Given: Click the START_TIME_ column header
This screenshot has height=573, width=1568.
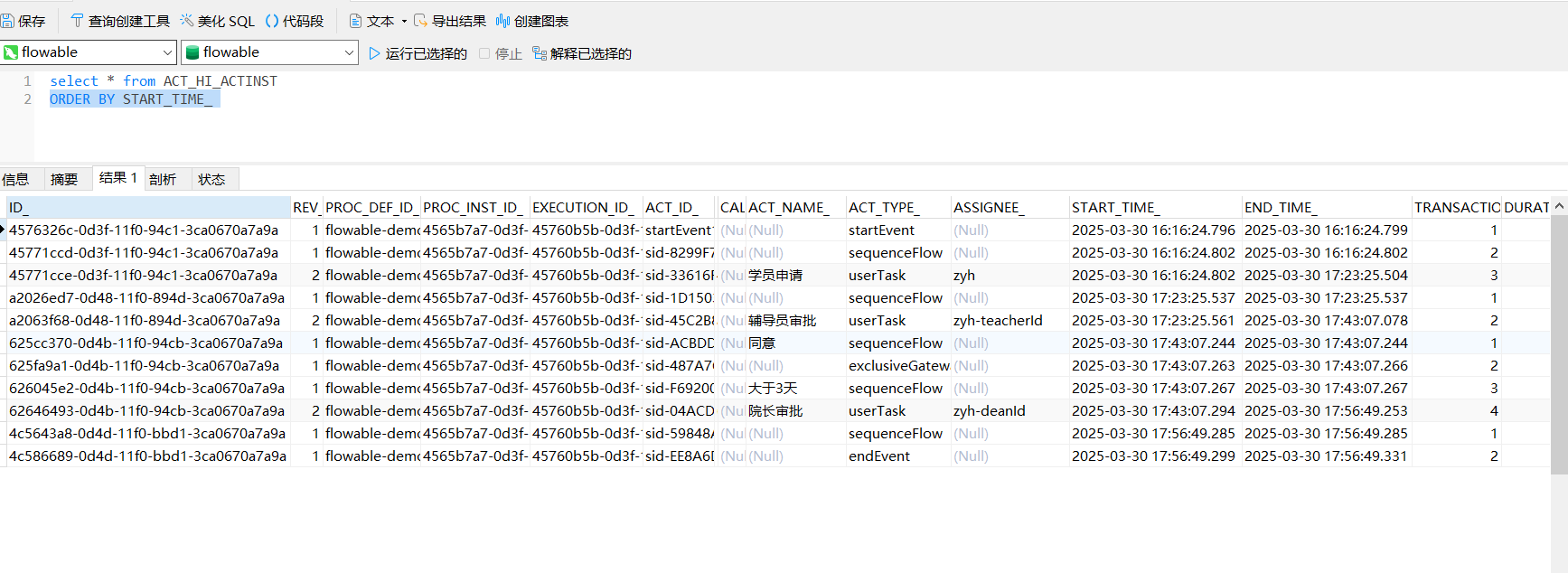Looking at the screenshot, I should (1116, 208).
